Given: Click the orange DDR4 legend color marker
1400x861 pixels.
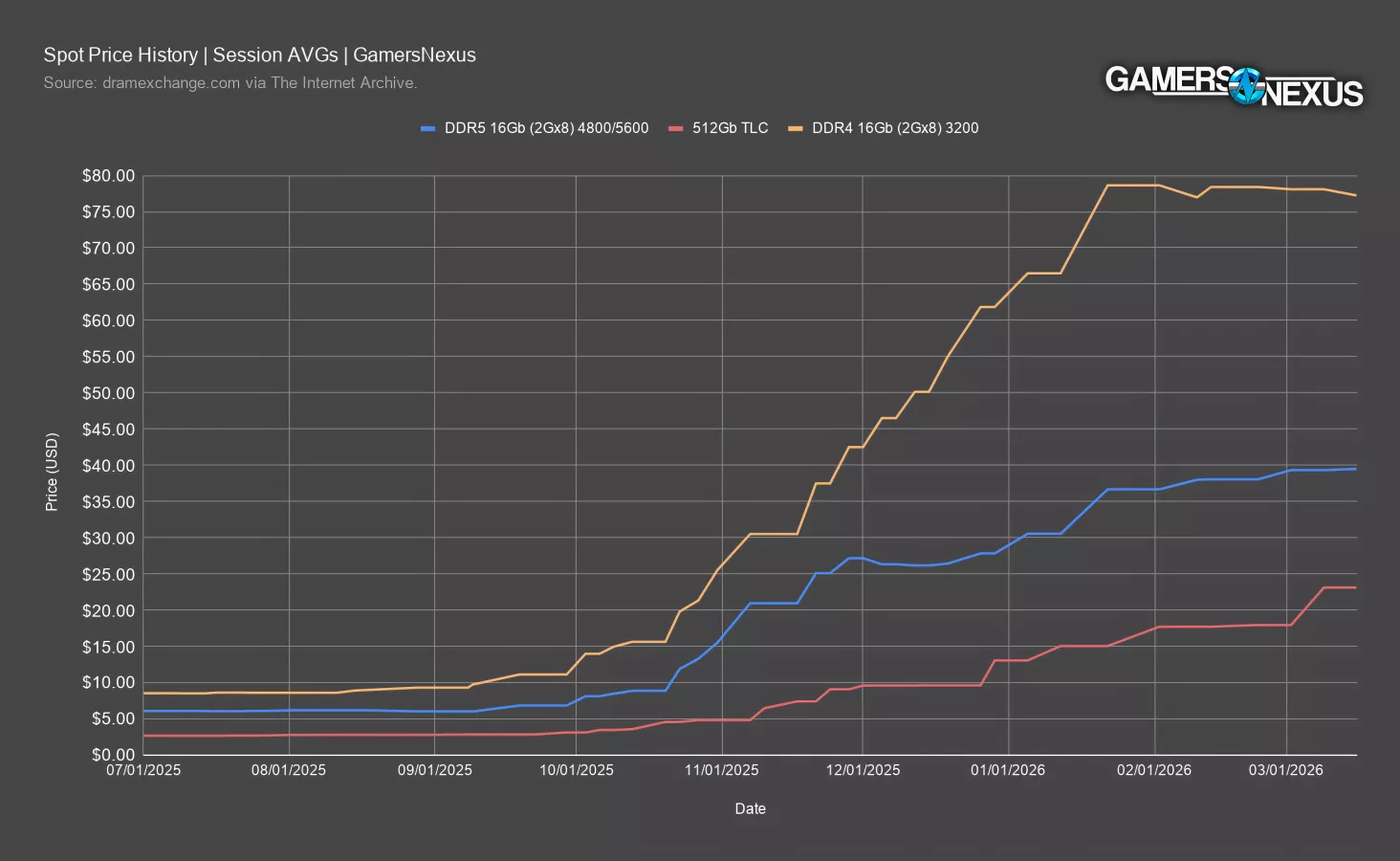Looking at the screenshot, I should (x=796, y=128).
